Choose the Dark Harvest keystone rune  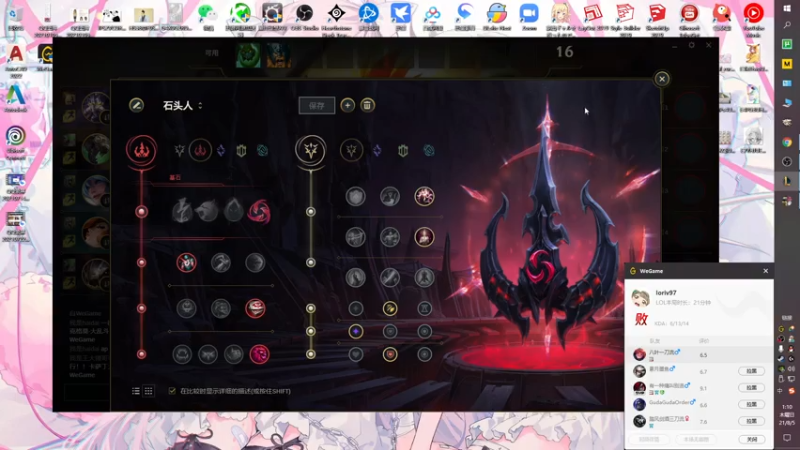pos(233,211)
